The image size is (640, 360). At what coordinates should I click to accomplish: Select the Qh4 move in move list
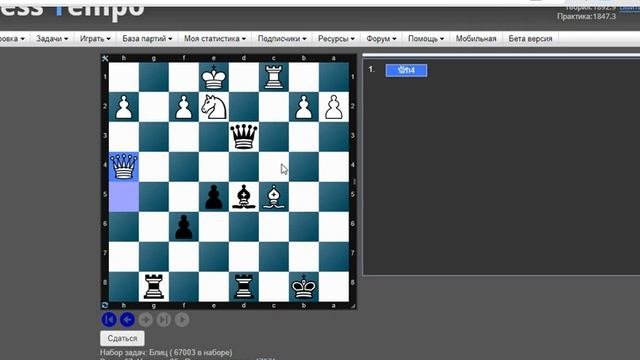point(406,70)
